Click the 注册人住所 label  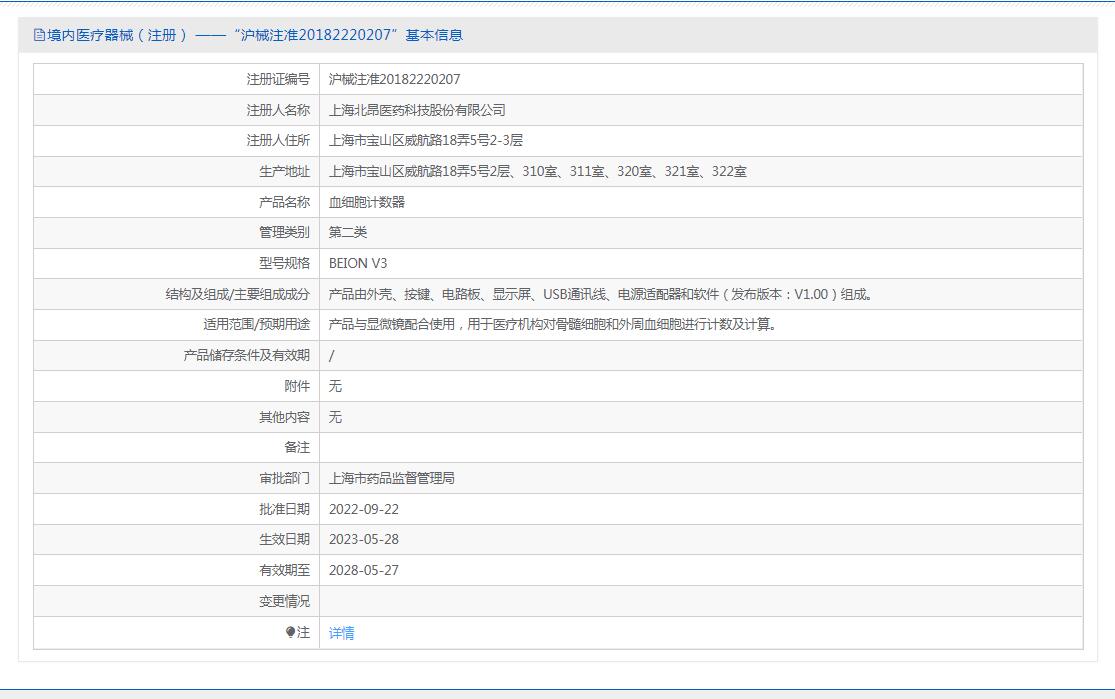pyautogui.click(x=278, y=140)
